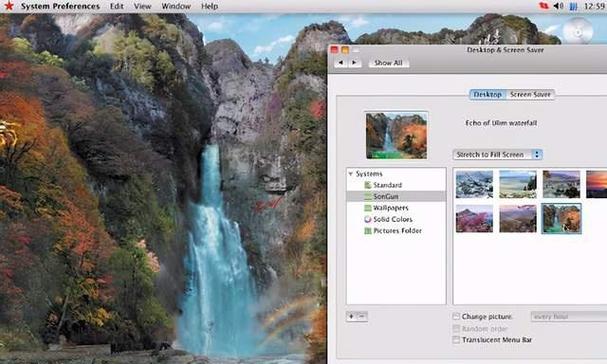Open the Stretch to Fill Screen dropdown
The image size is (607, 364).
(497, 155)
